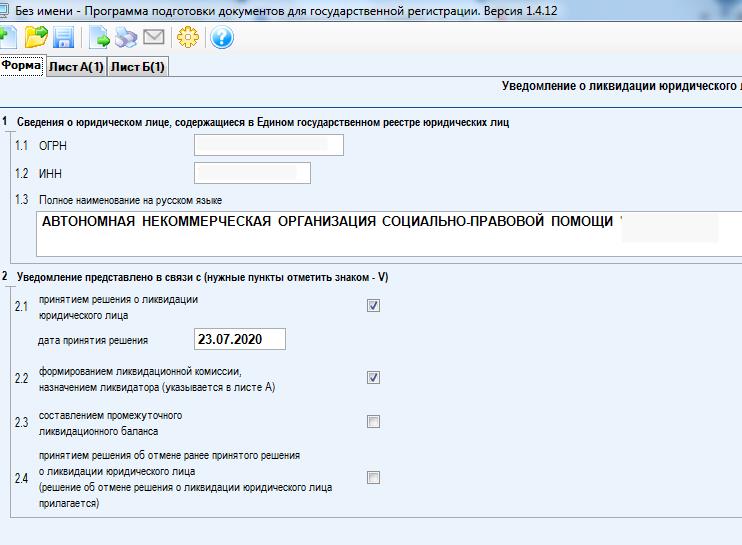Click the decision date field showing 23.07.2020

click(x=239, y=340)
